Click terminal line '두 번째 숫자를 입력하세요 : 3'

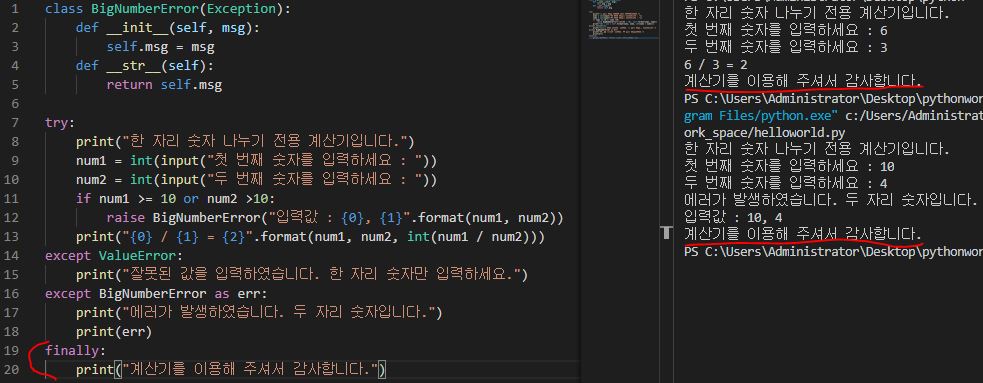786,48
